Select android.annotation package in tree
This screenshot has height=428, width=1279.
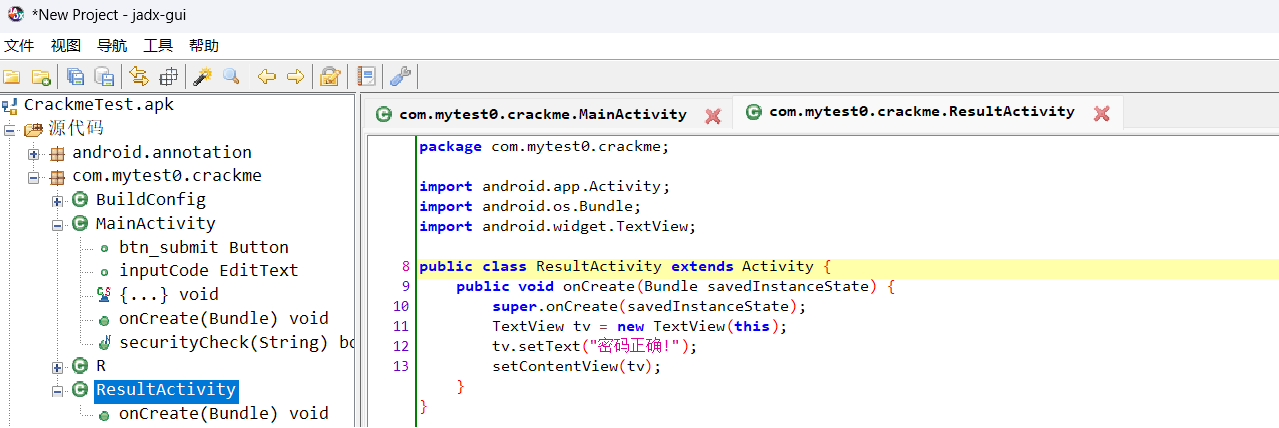tap(162, 152)
